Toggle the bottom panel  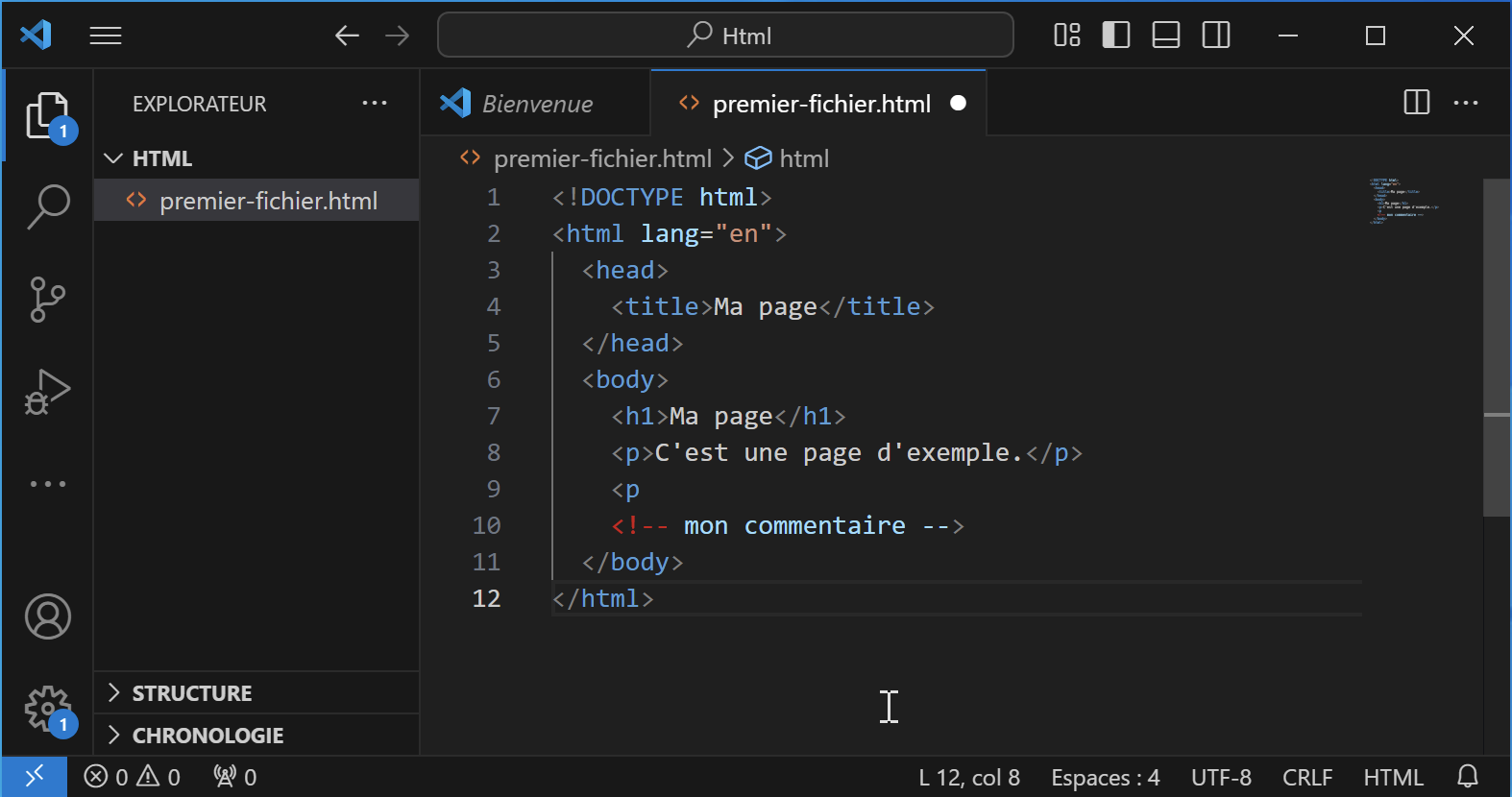(x=1166, y=36)
